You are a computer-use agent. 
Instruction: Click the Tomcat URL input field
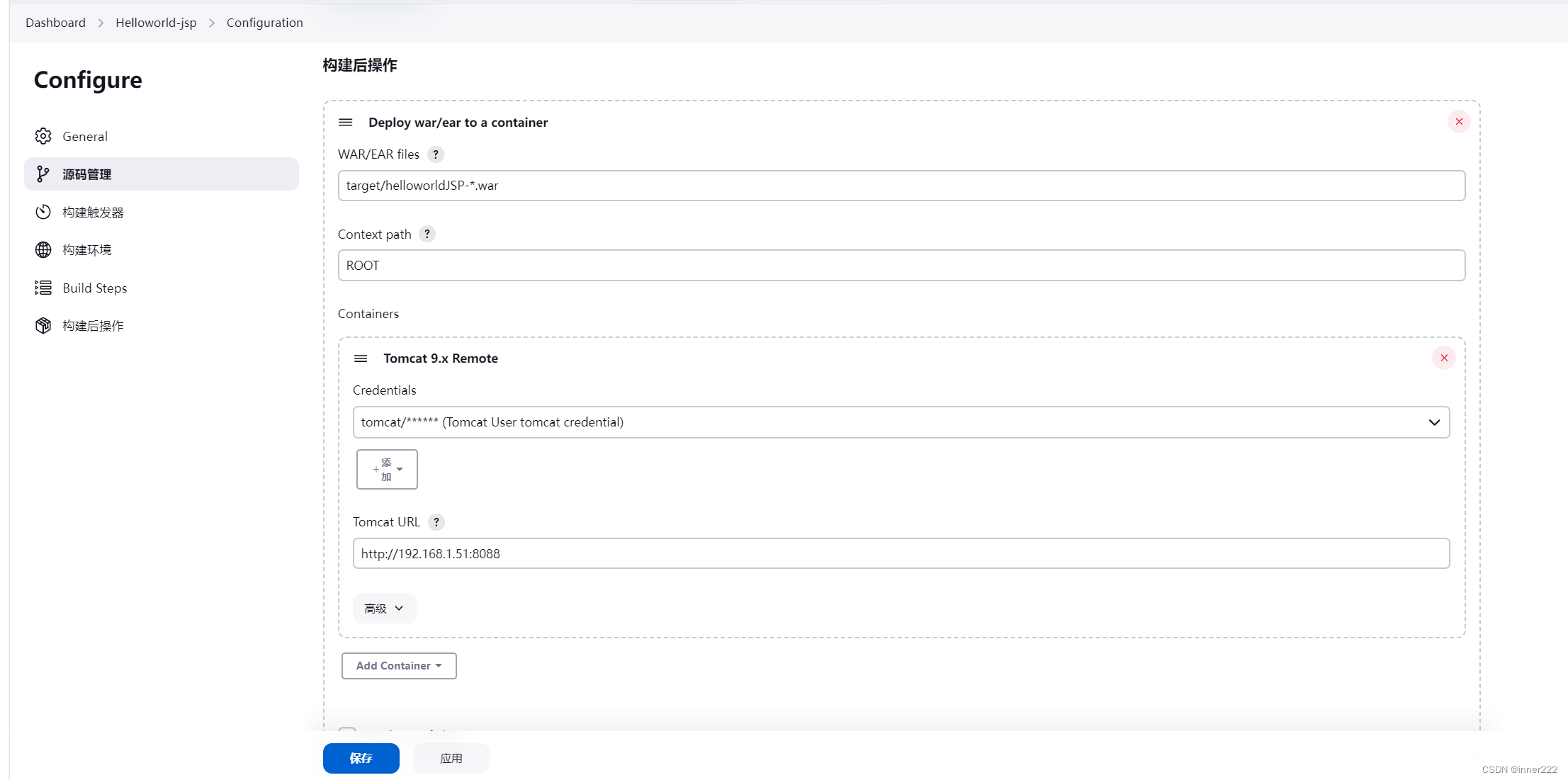[x=901, y=553]
